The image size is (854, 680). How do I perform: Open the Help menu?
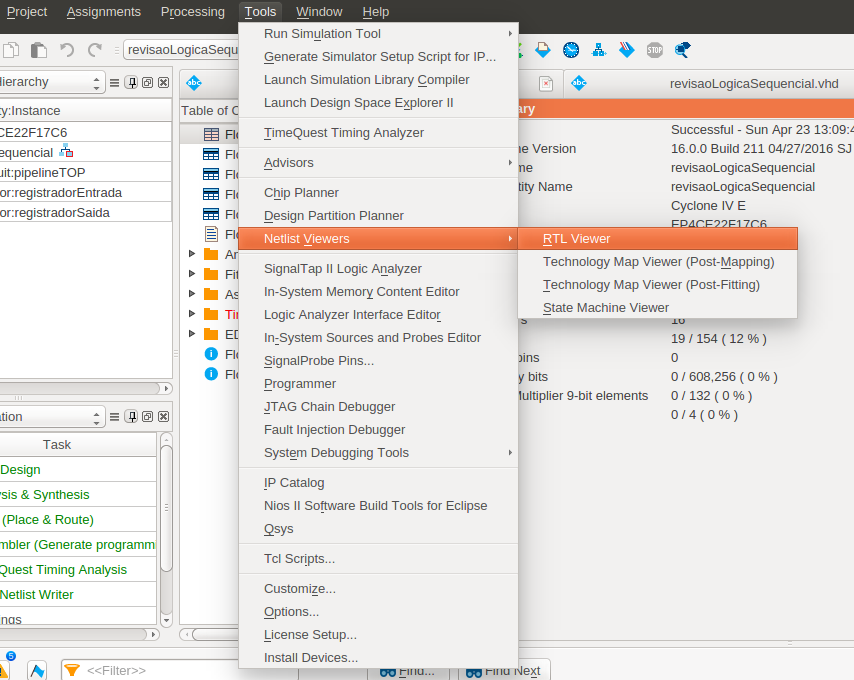tap(376, 11)
